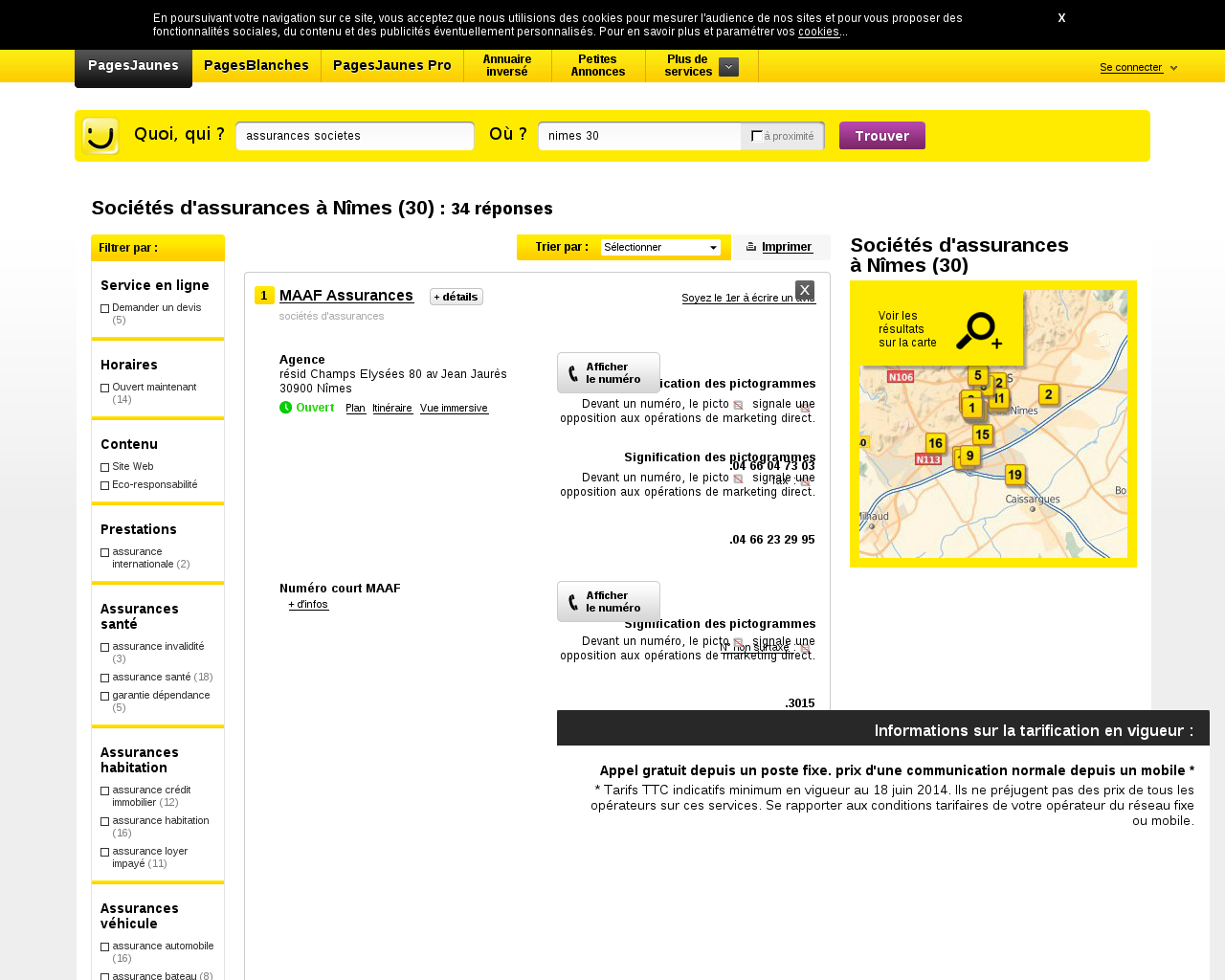
Task: Open the 'Trier par' Sélectionner dropdown
Action: tap(660, 247)
